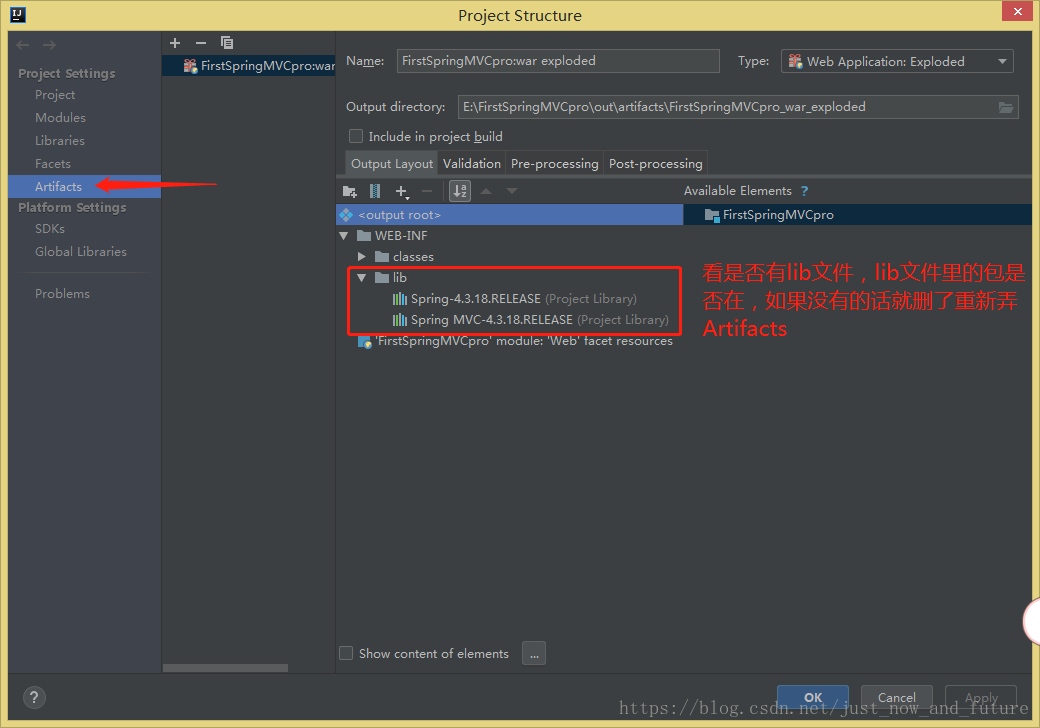Select the WEB-INF folder row
The image size is (1040, 728).
point(509,236)
